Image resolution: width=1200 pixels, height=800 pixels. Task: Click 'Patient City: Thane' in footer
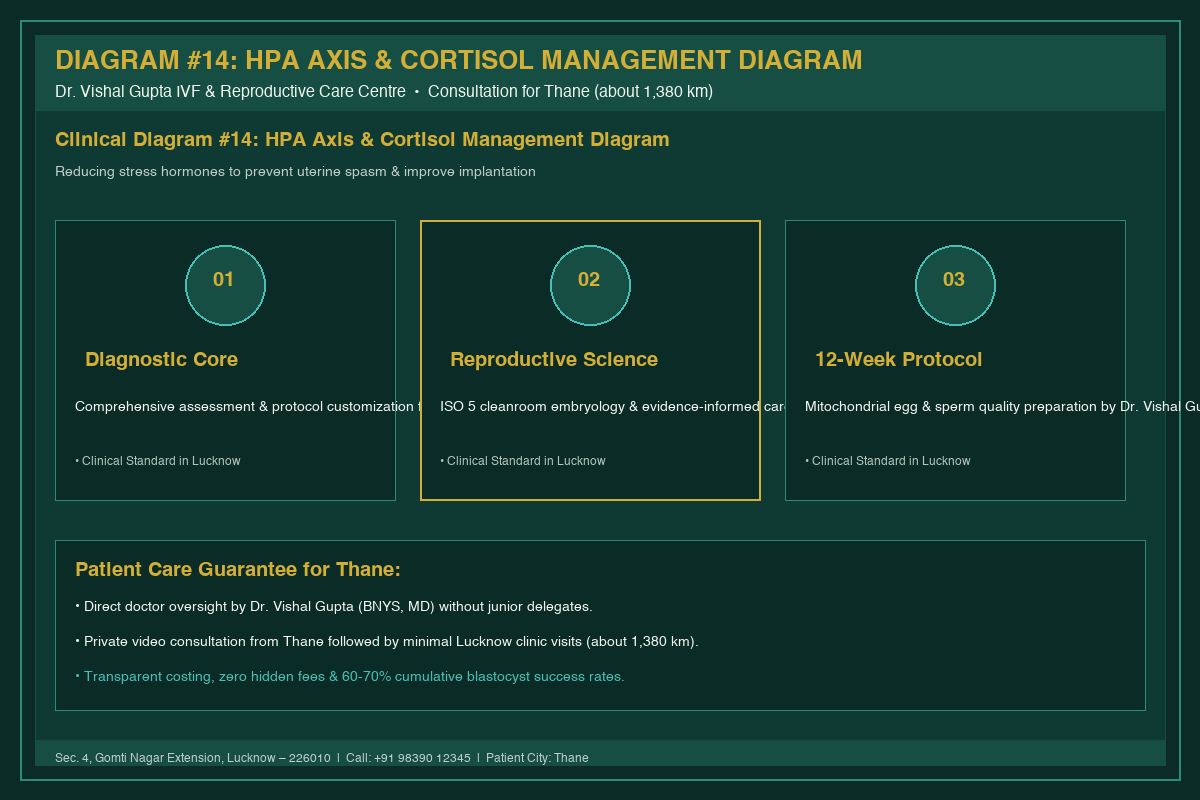537,758
